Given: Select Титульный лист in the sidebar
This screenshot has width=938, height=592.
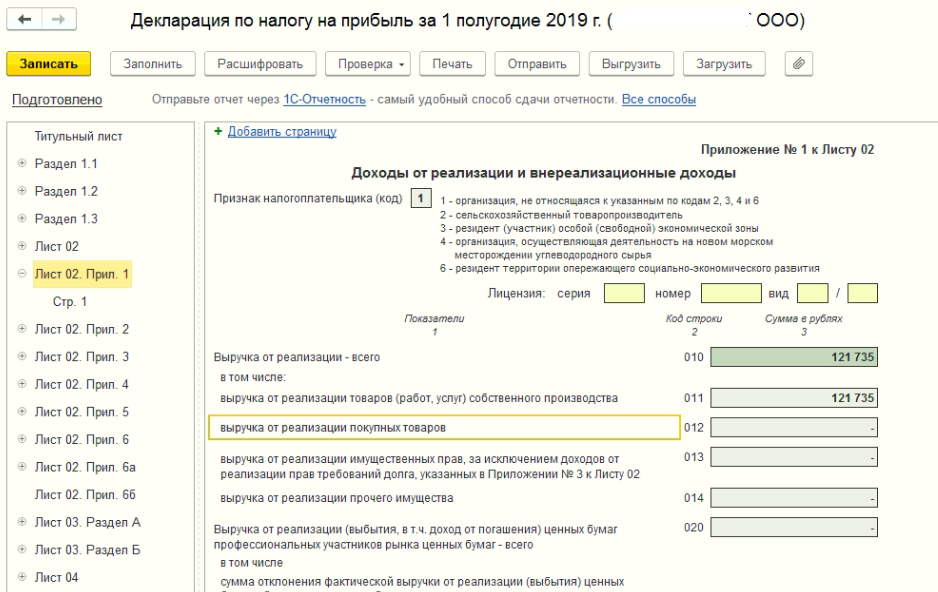Looking at the screenshot, I should 78,136.
